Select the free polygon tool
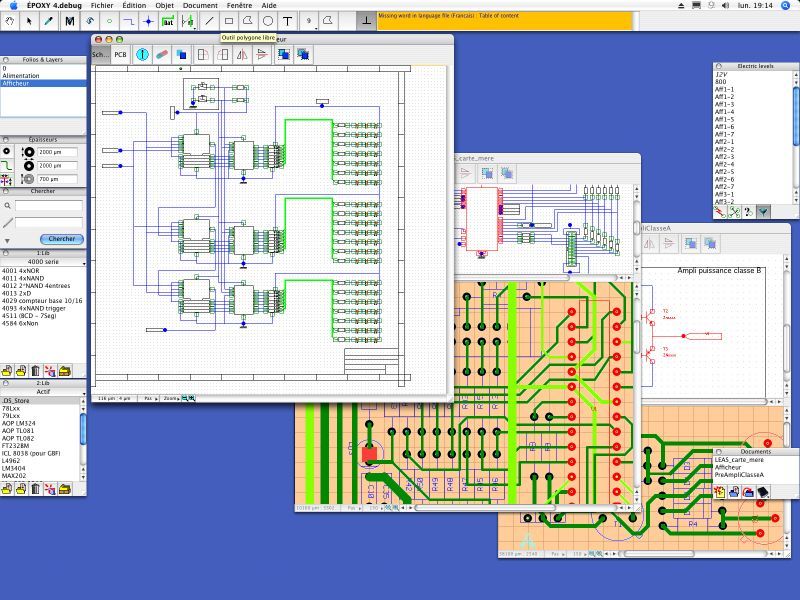Viewport: 800px width, 600px height. [248, 21]
